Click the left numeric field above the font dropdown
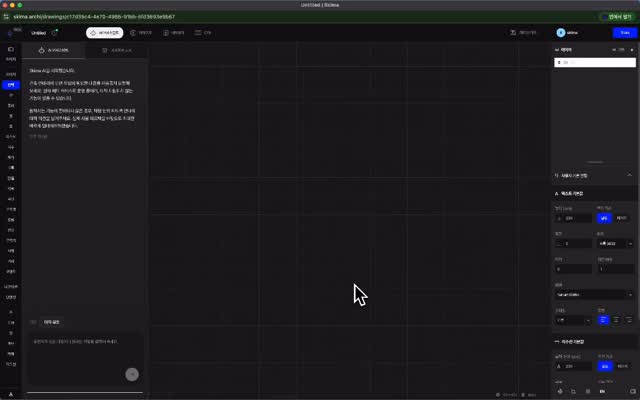 pyautogui.click(x=573, y=269)
